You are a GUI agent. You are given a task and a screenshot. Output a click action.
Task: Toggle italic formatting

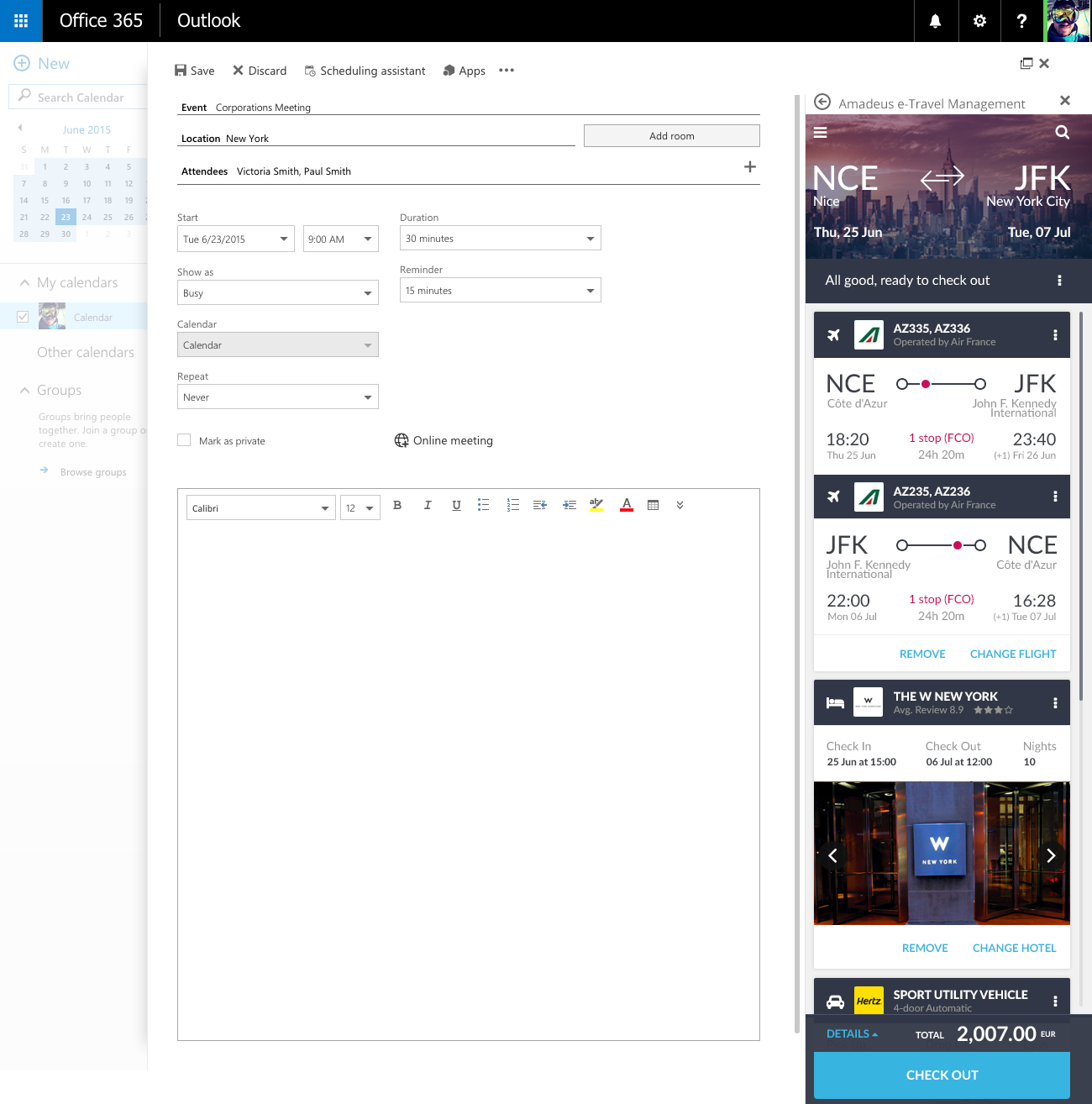coord(428,505)
